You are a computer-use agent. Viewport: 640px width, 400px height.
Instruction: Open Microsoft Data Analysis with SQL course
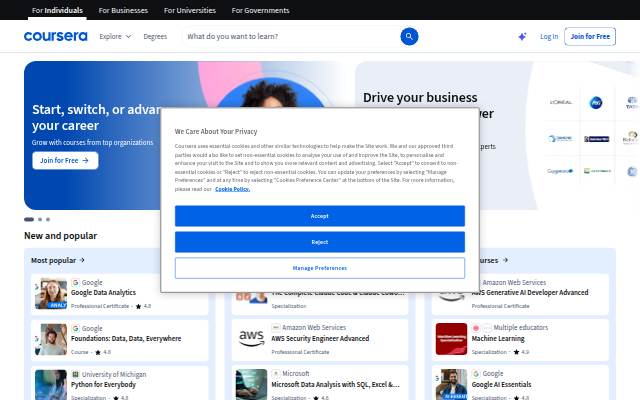point(335,384)
